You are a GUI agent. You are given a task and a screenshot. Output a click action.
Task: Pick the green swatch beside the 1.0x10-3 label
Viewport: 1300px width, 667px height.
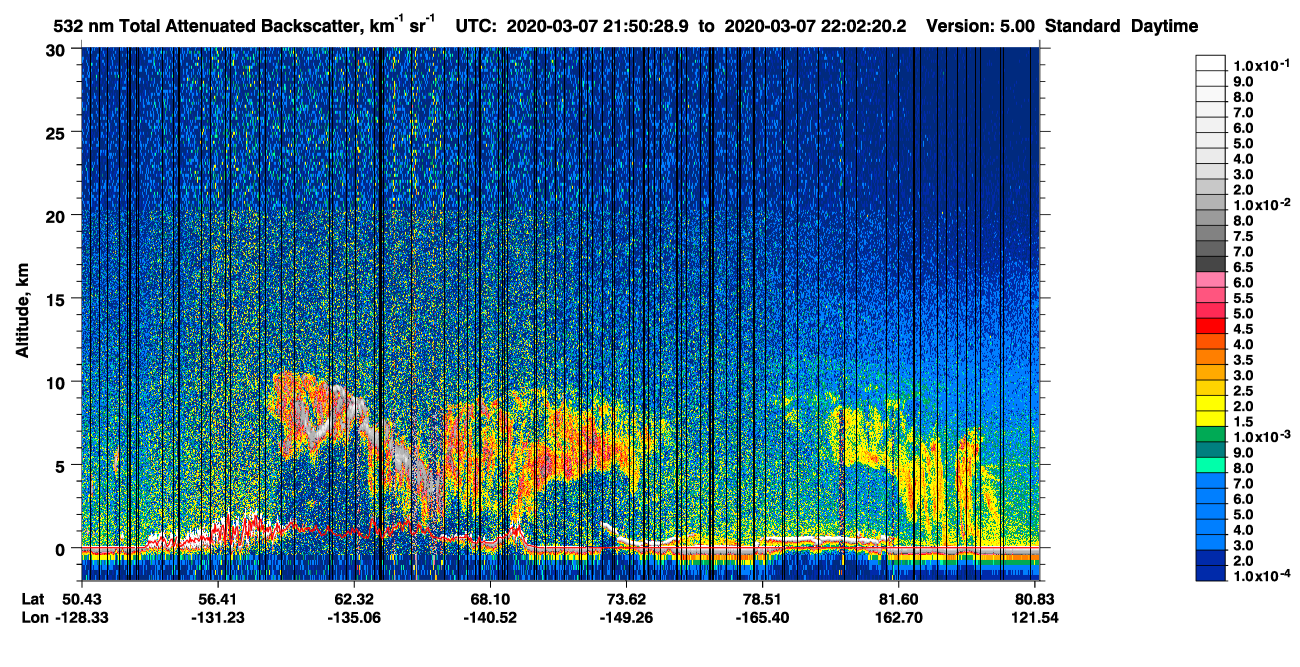[1211, 433]
